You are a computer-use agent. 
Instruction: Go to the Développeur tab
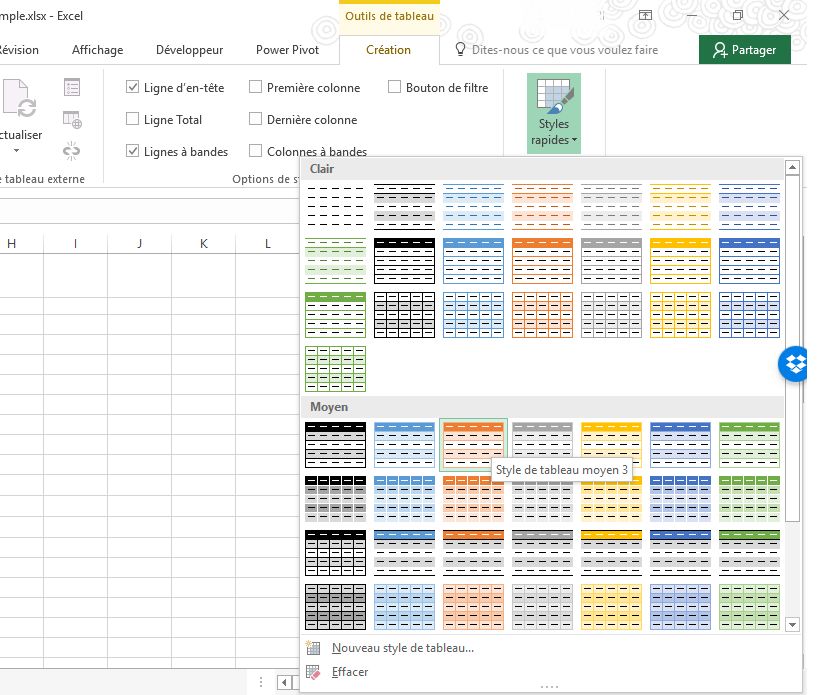(190, 50)
